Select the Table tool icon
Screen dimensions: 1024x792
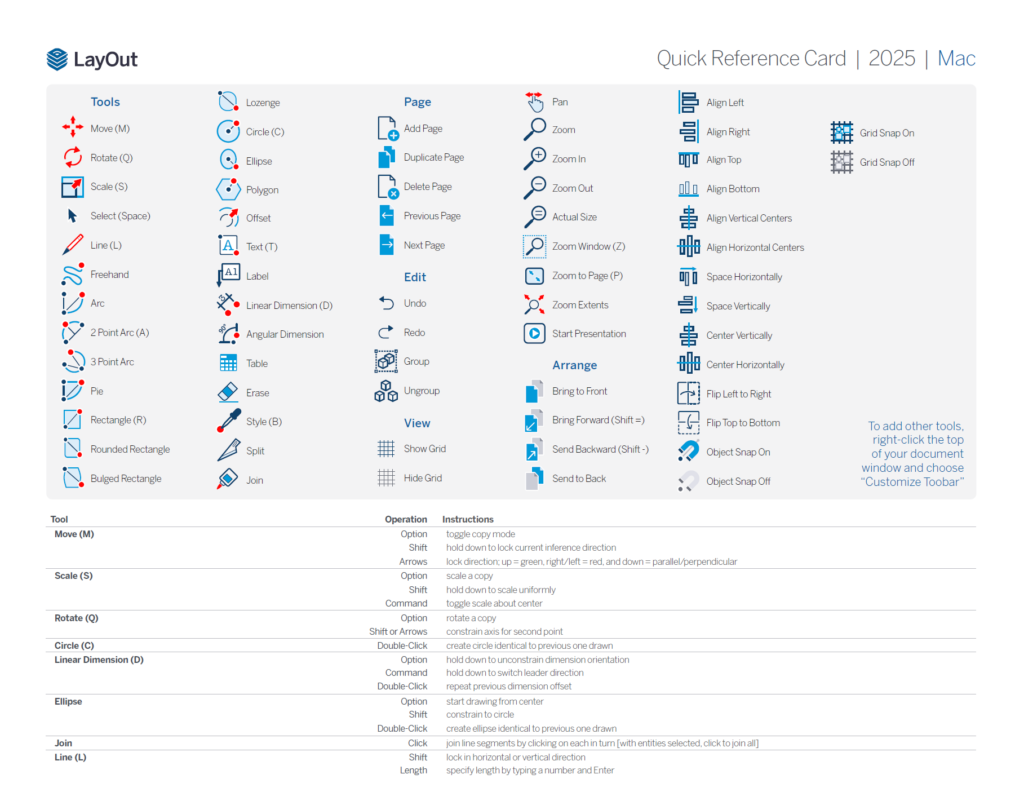pos(228,363)
